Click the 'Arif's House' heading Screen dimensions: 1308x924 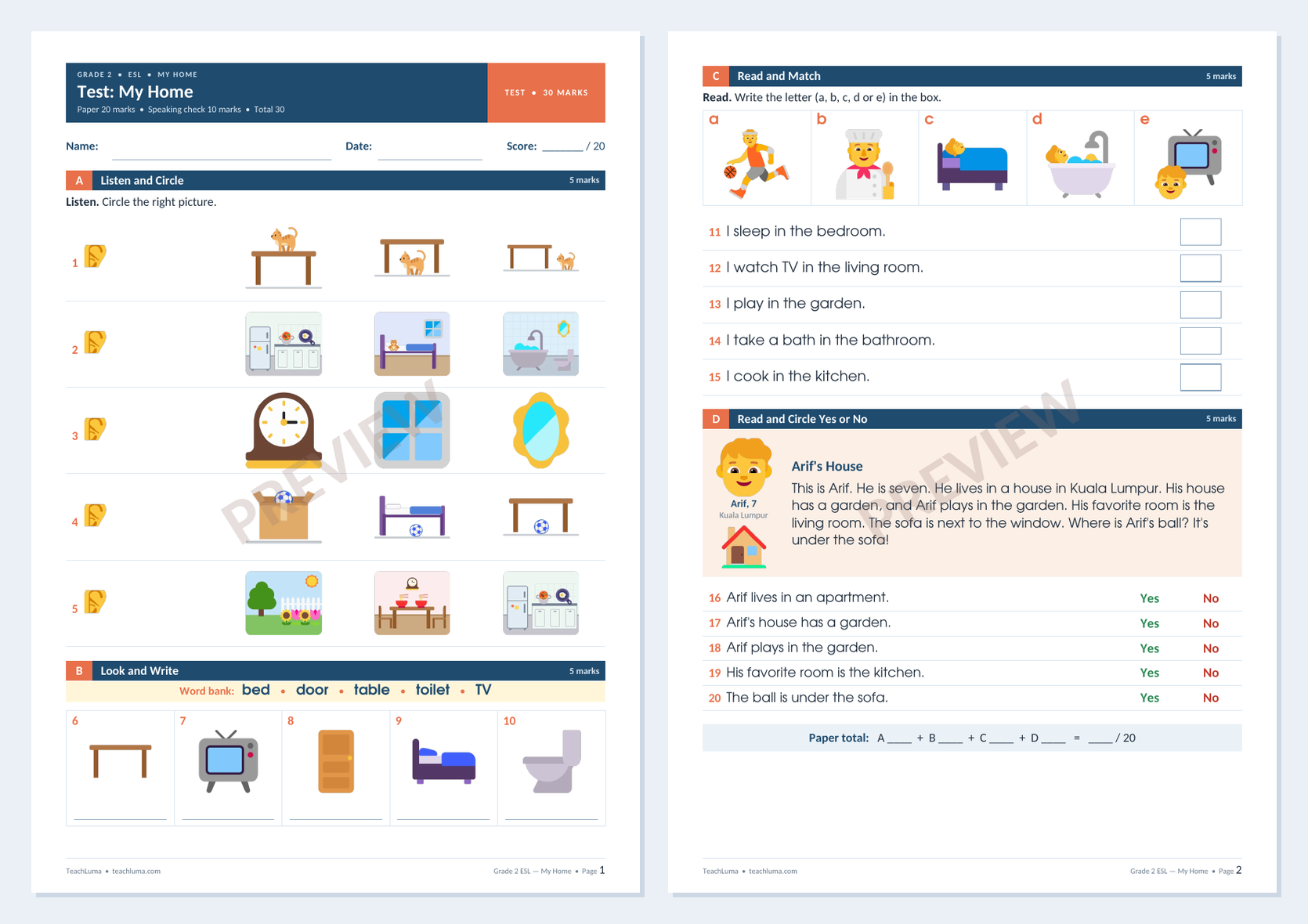coord(826,466)
